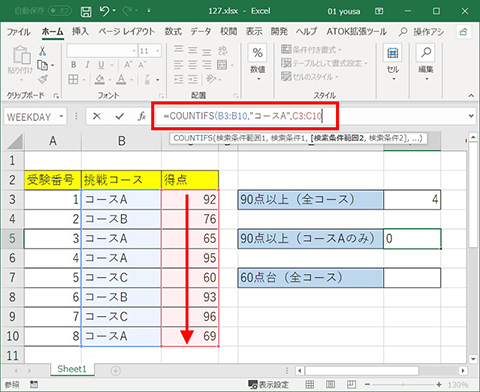The image size is (480, 392).
Task: Click 表示設定 in the status bar
Action: (x=269, y=385)
